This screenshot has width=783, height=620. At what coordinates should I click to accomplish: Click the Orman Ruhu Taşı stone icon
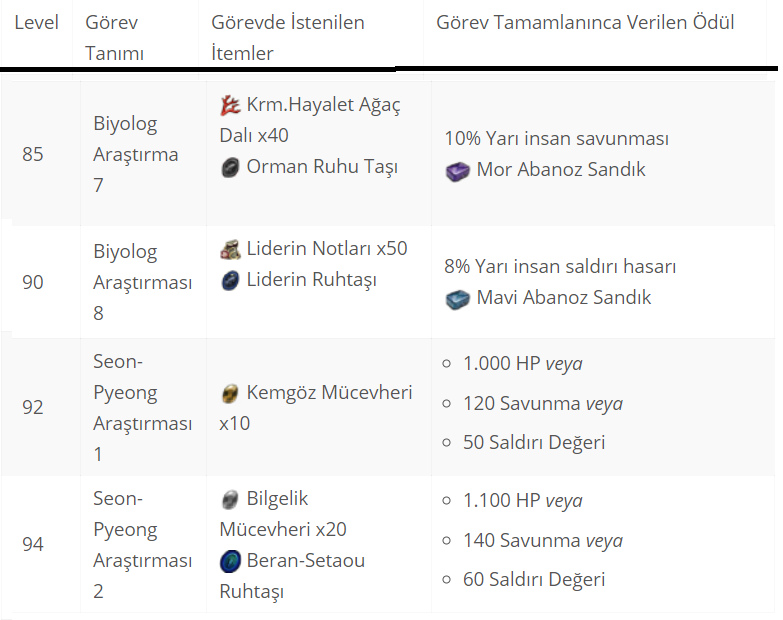pos(230,168)
